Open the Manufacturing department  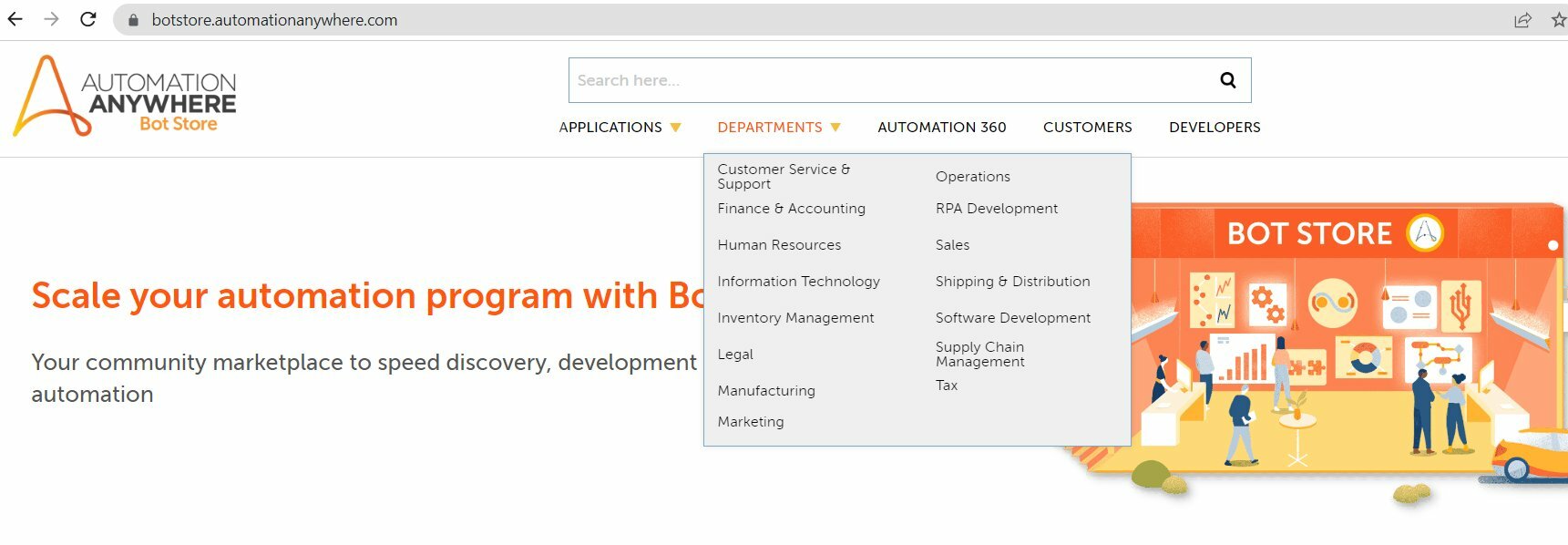(766, 391)
